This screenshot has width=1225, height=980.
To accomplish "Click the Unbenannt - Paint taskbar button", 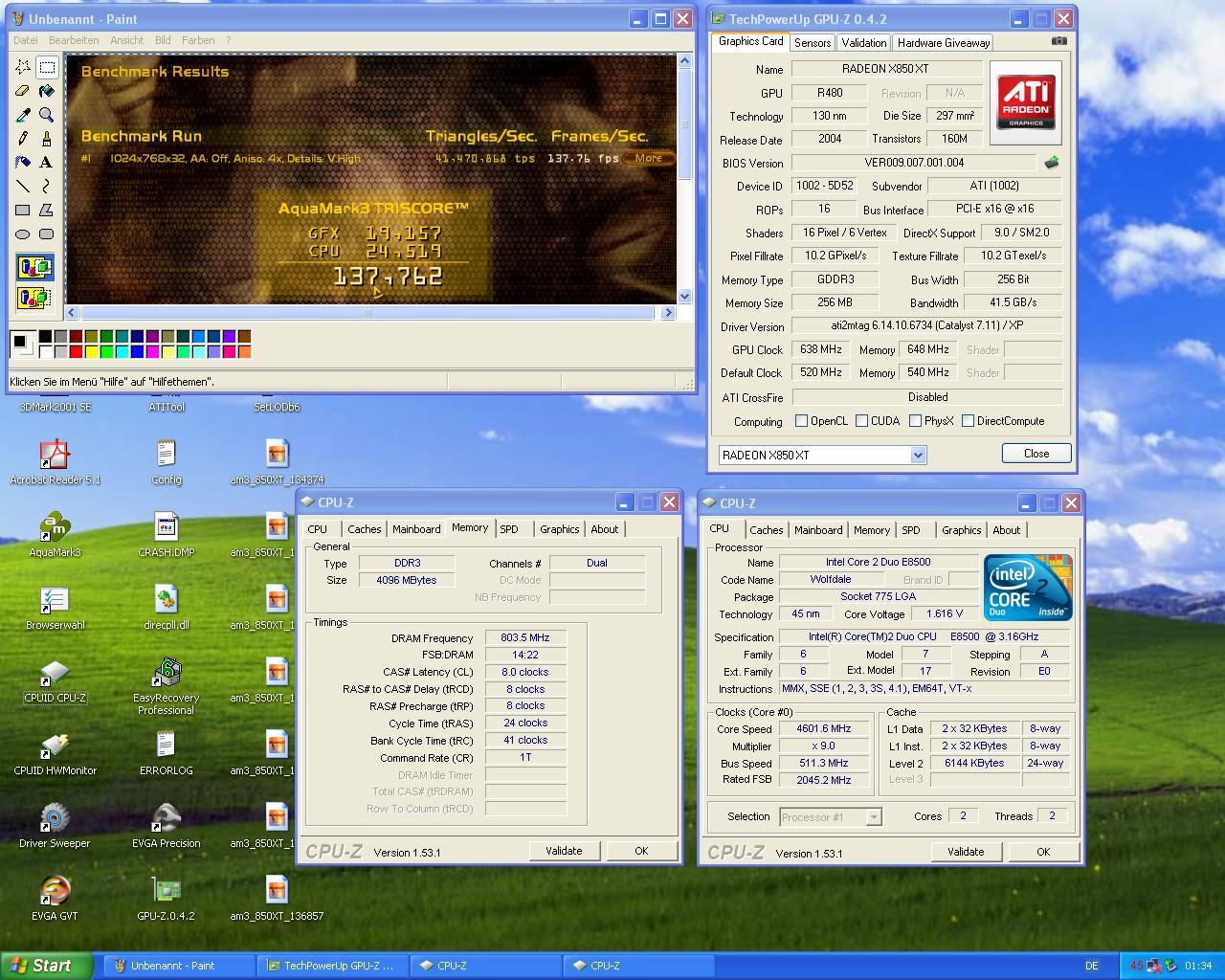I will 180,966.
